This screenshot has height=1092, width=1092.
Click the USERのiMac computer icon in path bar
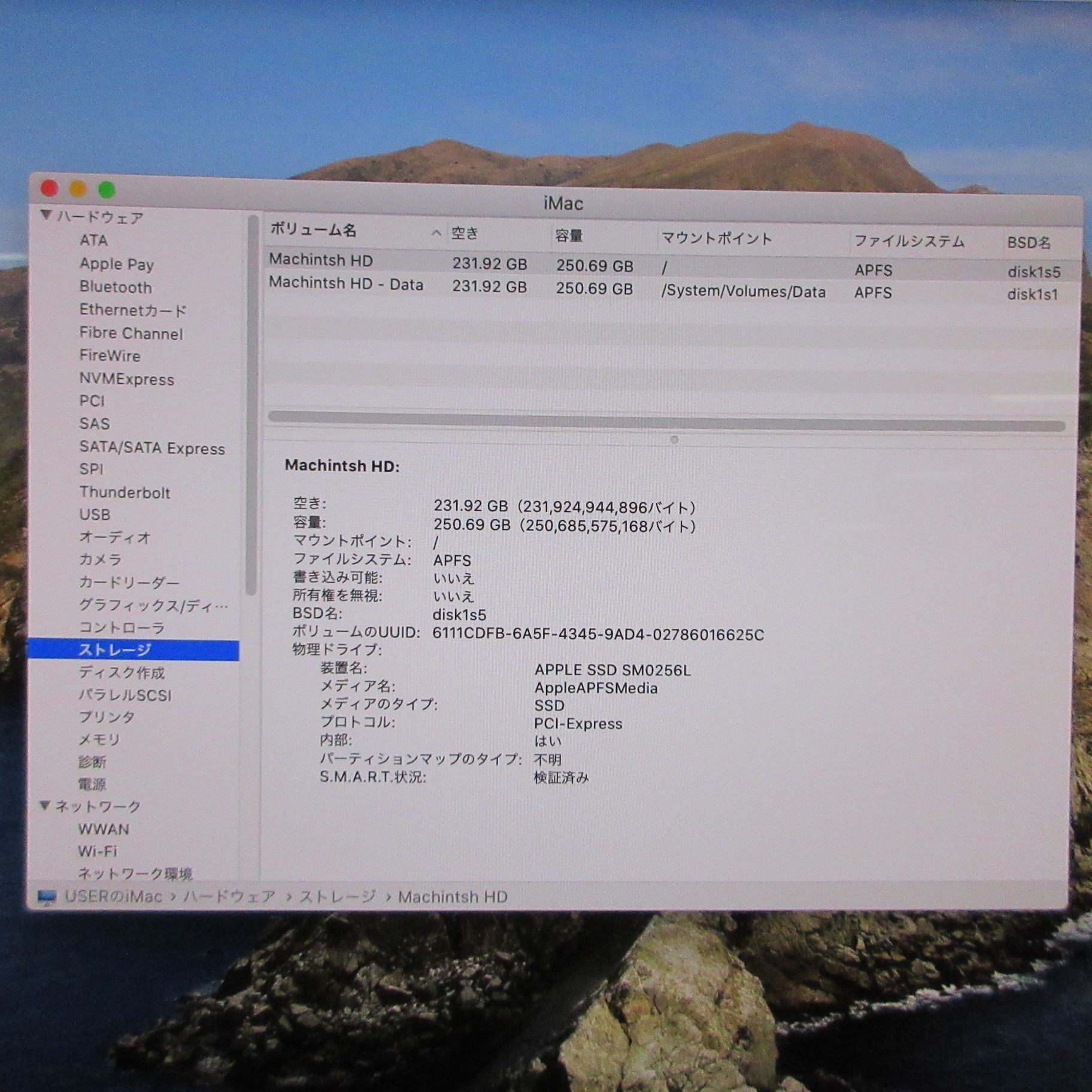[x=47, y=897]
